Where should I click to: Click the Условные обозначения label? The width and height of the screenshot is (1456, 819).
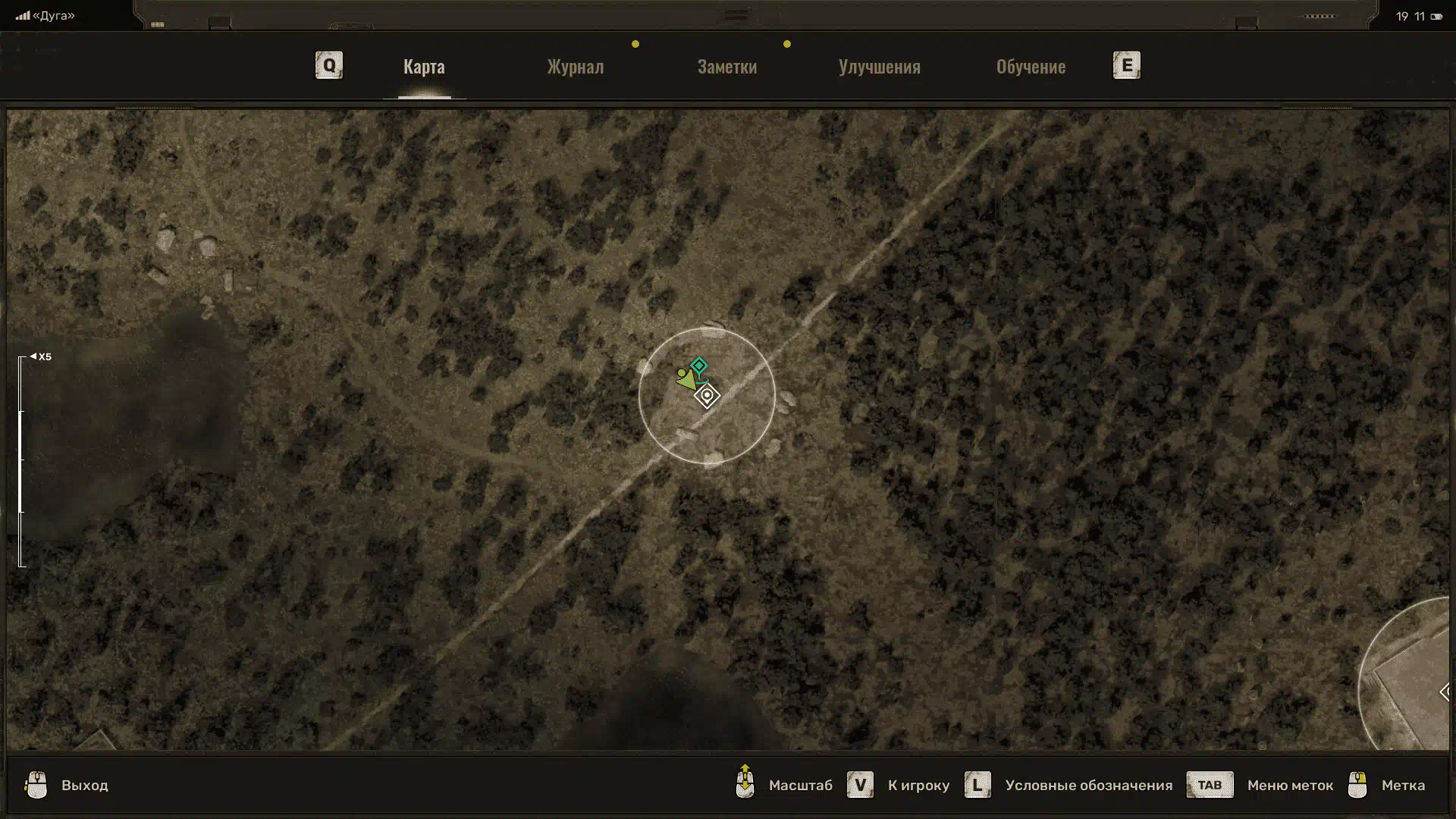pos(1088,786)
